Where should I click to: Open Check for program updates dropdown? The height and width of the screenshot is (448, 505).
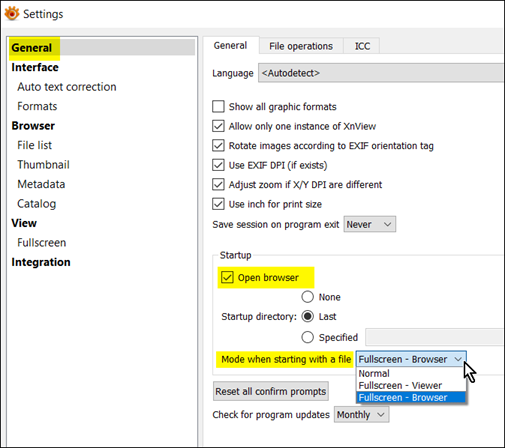(361, 415)
